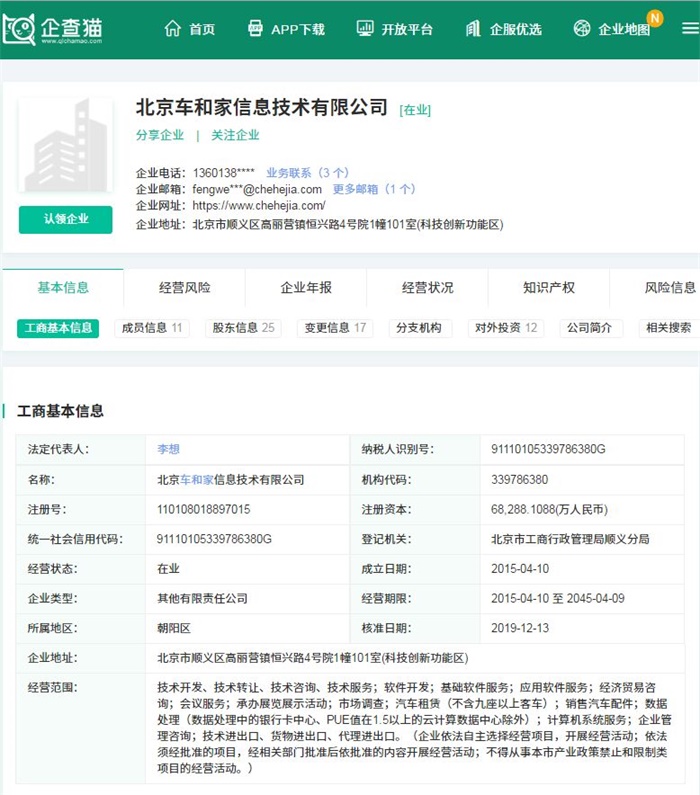Switch to 经营状况 tab
Image resolution: width=700 pixels, height=795 pixels.
click(427, 287)
